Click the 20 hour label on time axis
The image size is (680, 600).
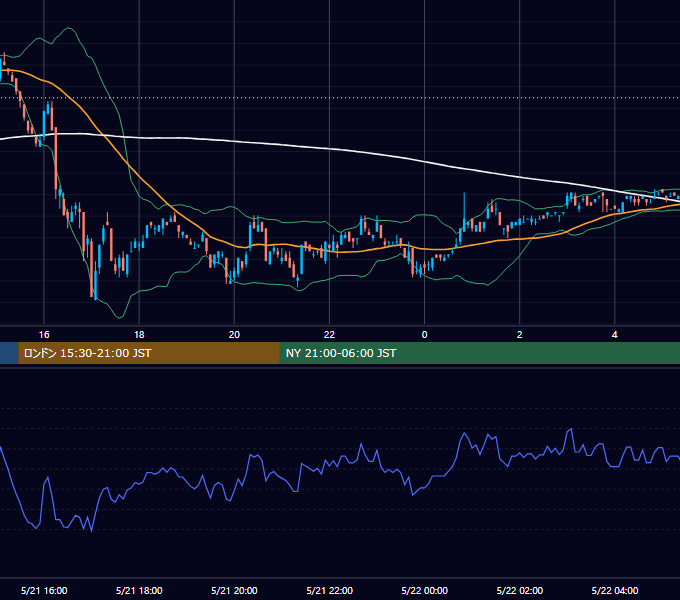click(234, 335)
